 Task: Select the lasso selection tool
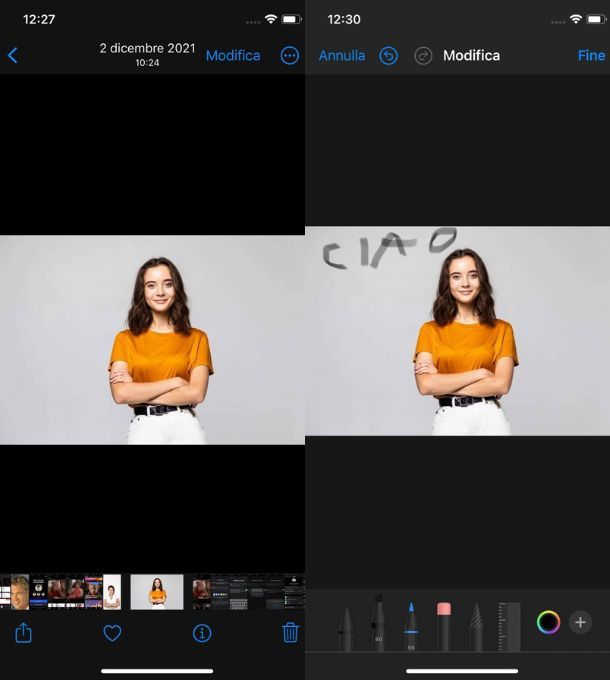click(476, 626)
